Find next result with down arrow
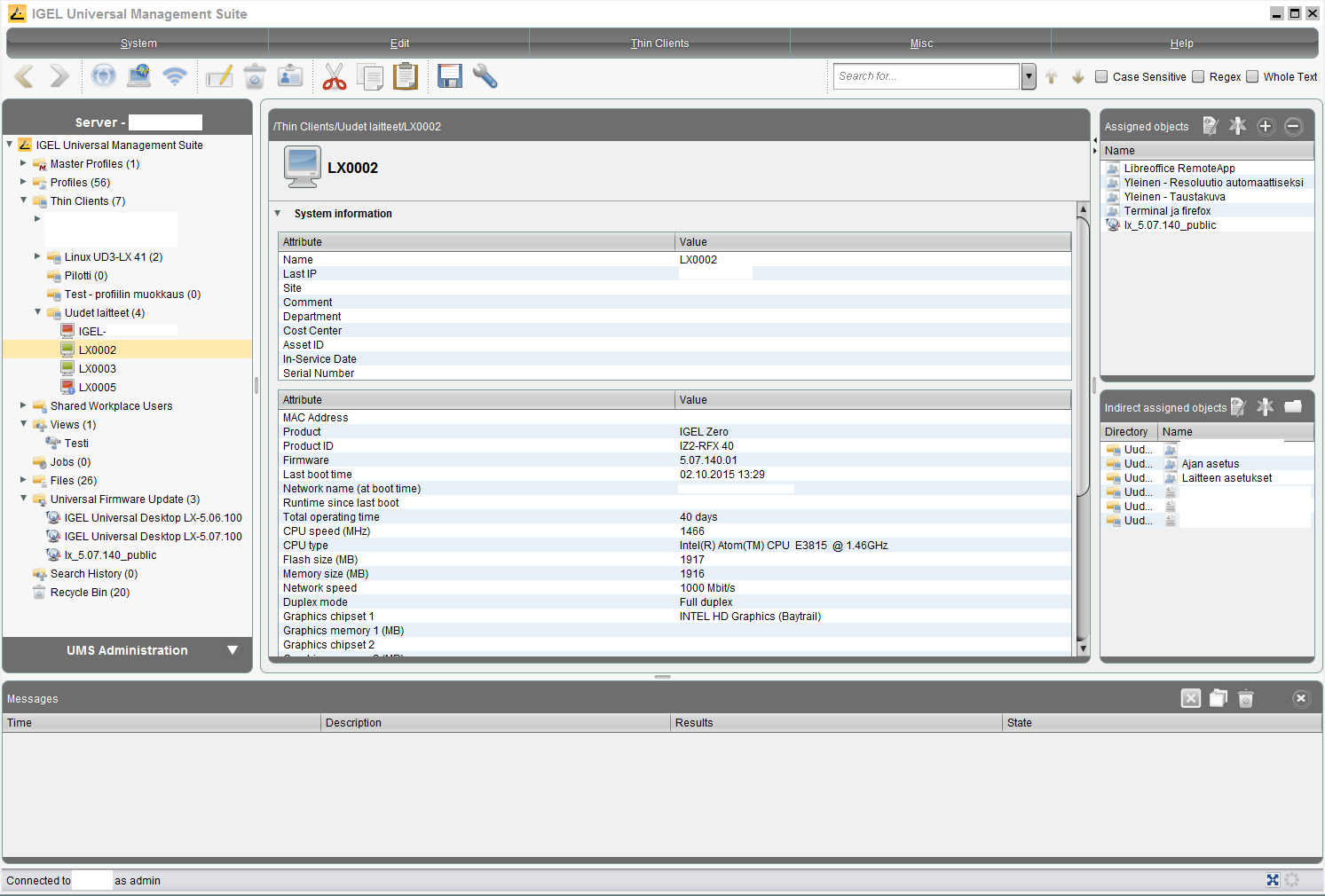This screenshot has width=1325, height=896. pyautogui.click(x=1078, y=77)
